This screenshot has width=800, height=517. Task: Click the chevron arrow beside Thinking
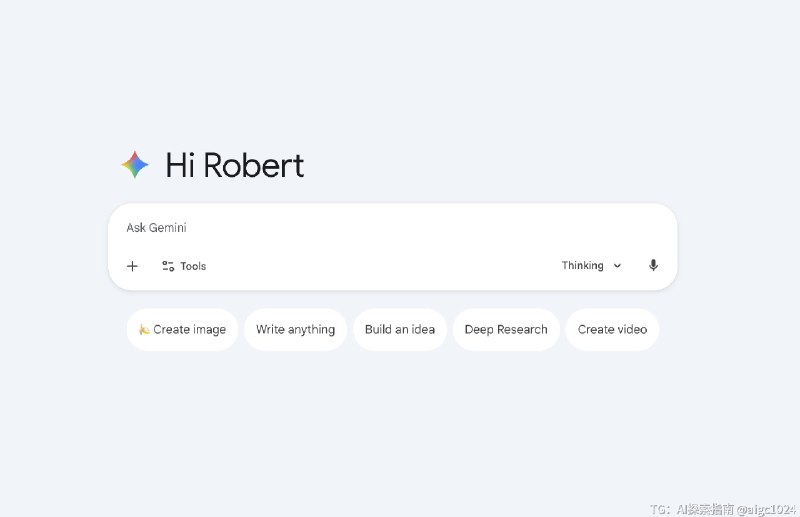click(x=617, y=266)
